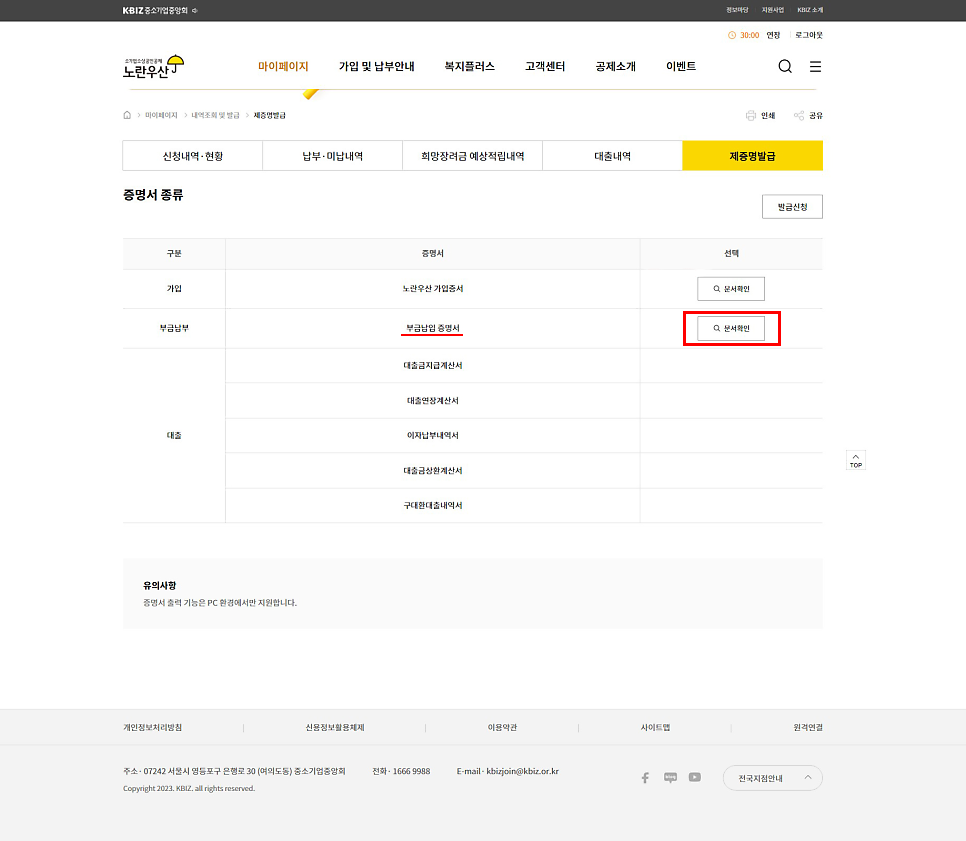Open the 고객센터 menu
Image resolution: width=966 pixels, height=841 pixels.
[545, 67]
